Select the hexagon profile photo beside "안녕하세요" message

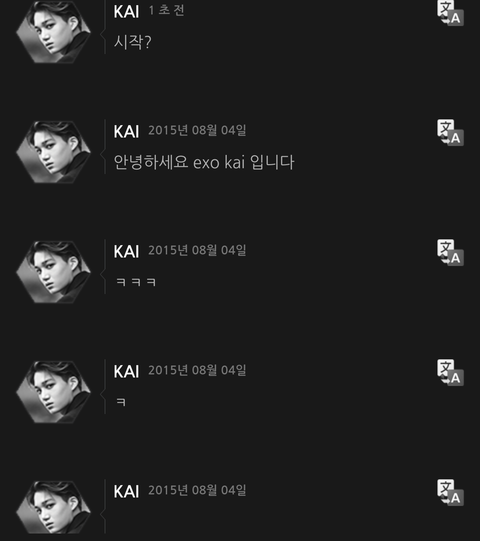[x=53, y=152]
